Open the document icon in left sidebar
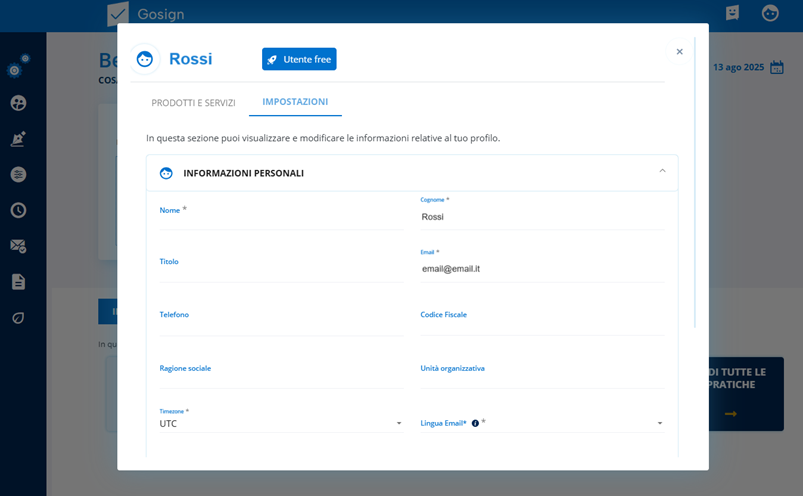Screen dimensions: 803x496 click(x=18, y=282)
